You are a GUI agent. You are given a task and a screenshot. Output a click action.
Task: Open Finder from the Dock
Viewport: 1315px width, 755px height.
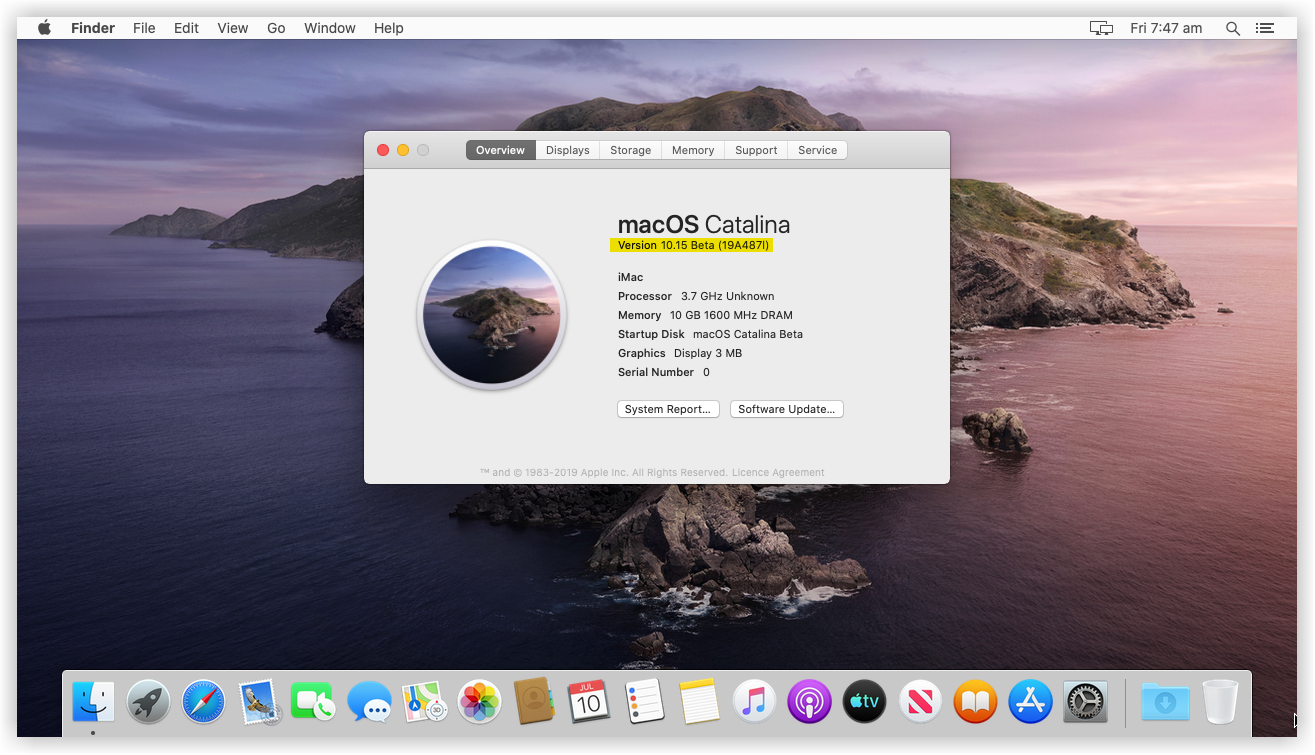pyautogui.click(x=93, y=701)
